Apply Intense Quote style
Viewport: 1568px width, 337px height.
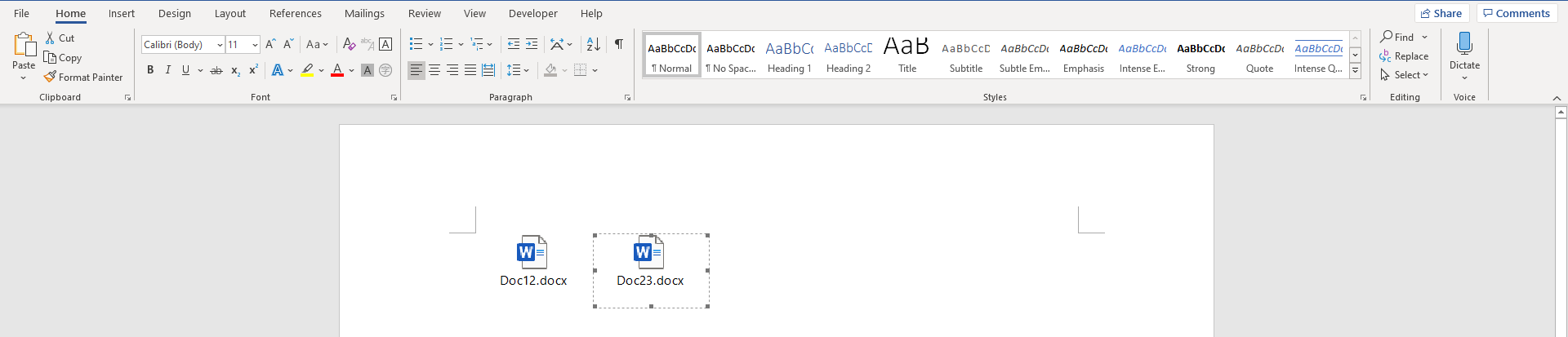coord(1319,55)
